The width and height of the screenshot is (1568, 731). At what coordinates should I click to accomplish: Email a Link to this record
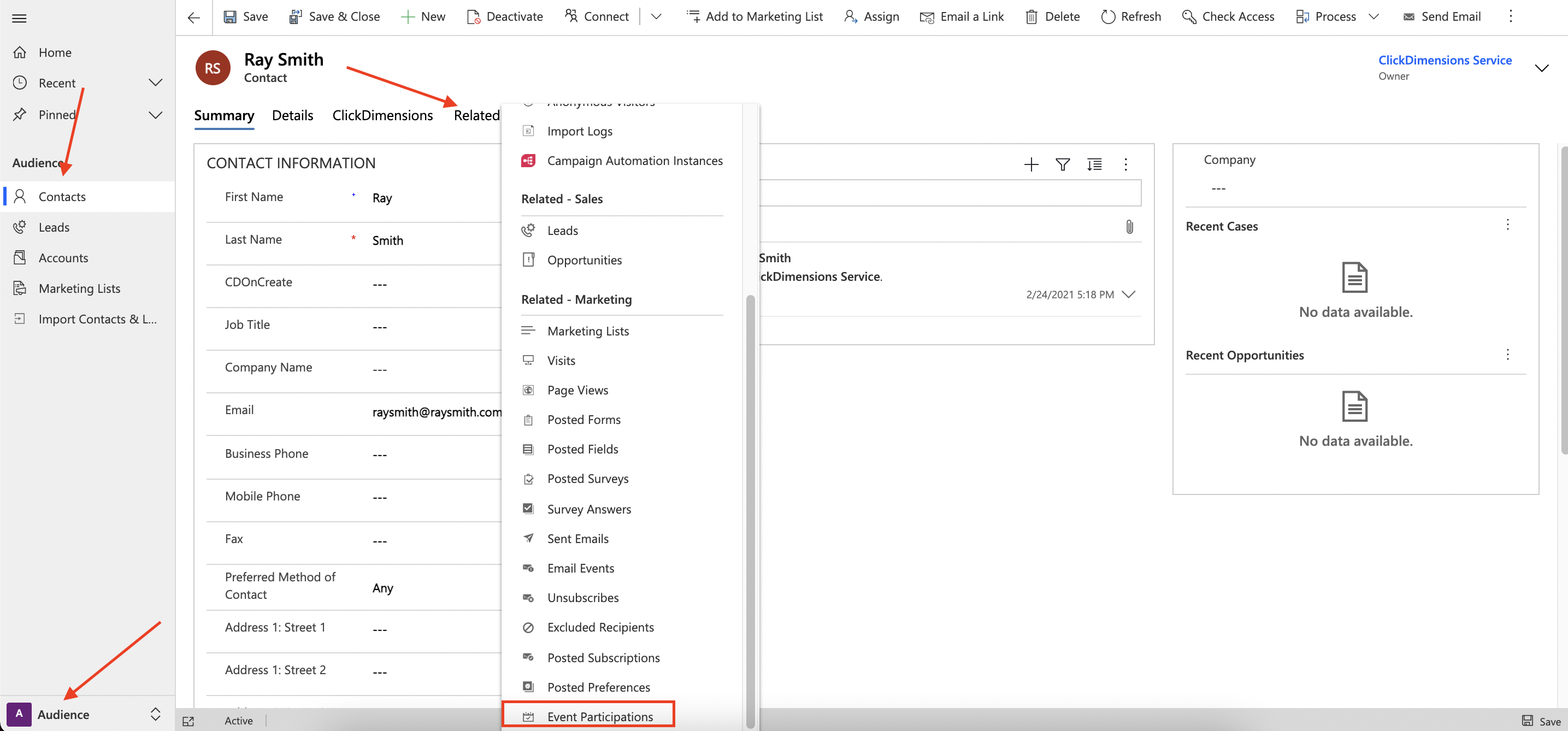[x=962, y=17]
